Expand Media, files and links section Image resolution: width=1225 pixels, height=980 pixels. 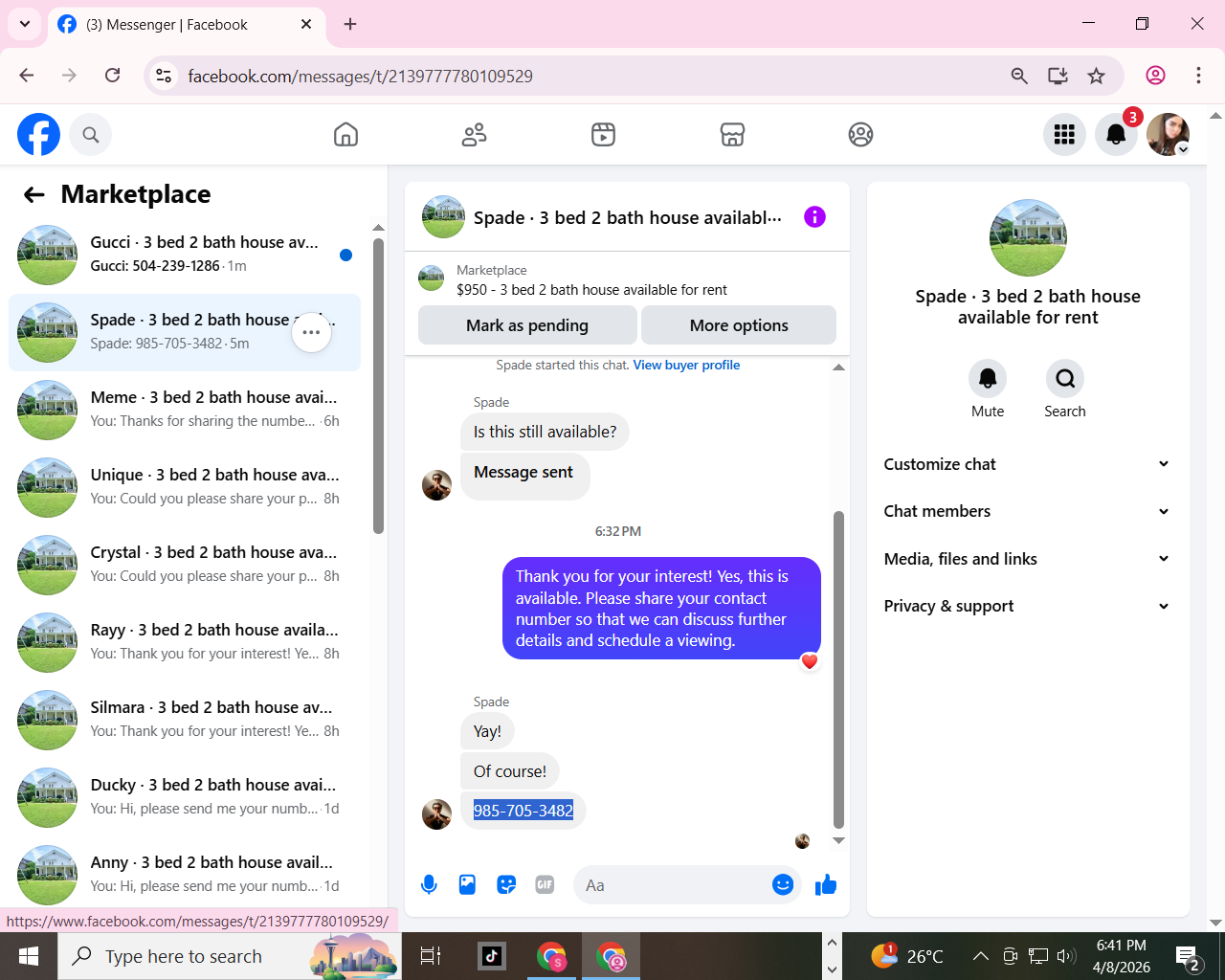(x=1028, y=559)
